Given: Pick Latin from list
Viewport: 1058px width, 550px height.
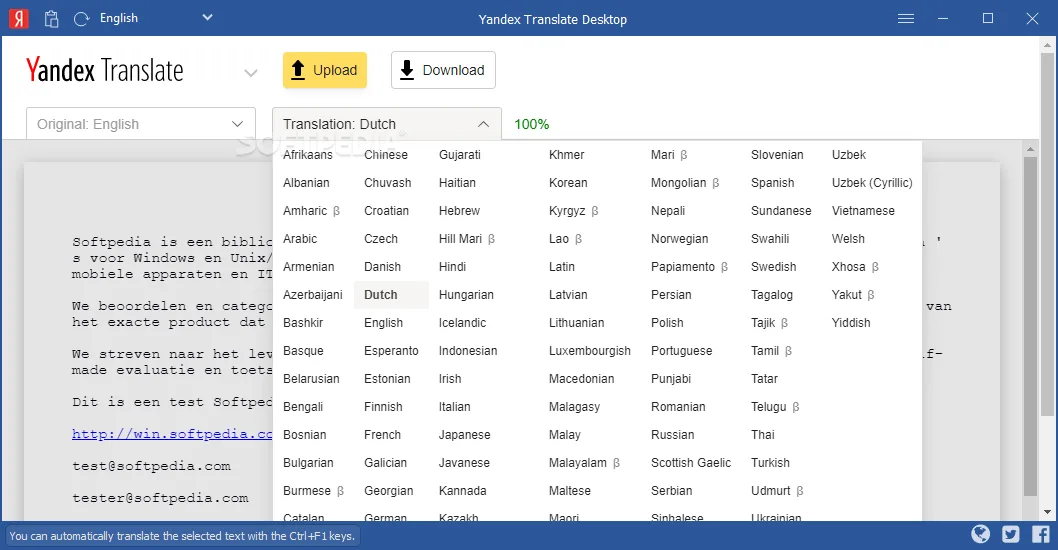Looking at the screenshot, I should point(561,267).
